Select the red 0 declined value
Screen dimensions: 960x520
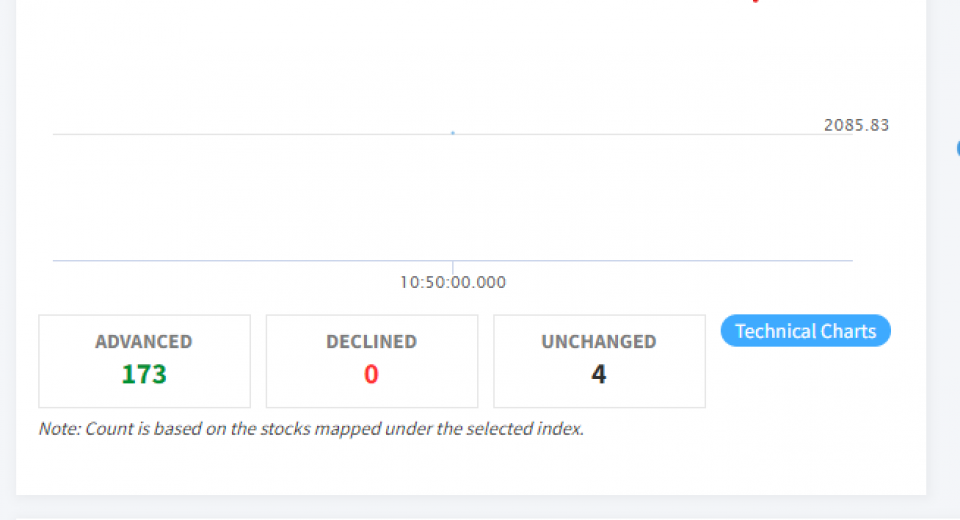click(x=371, y=375)
